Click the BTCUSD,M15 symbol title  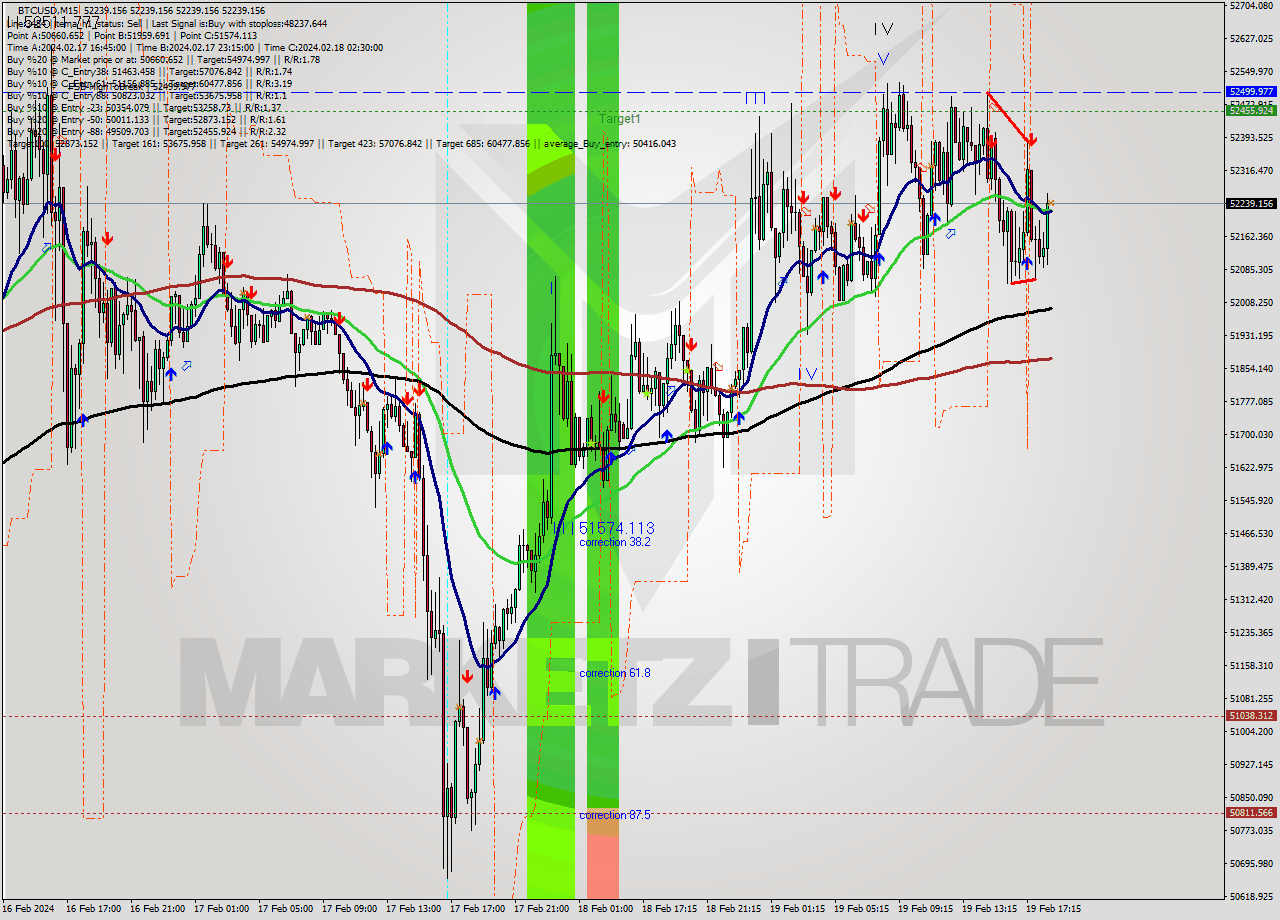click(48, 10)
